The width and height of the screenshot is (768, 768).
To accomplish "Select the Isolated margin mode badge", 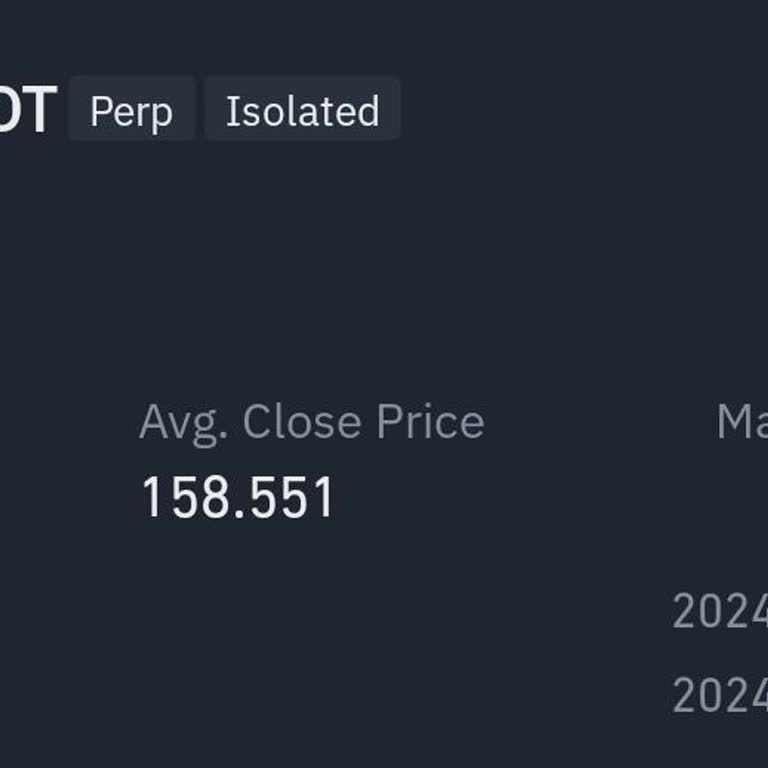I will pyautogui.click(x=302, y=111).
